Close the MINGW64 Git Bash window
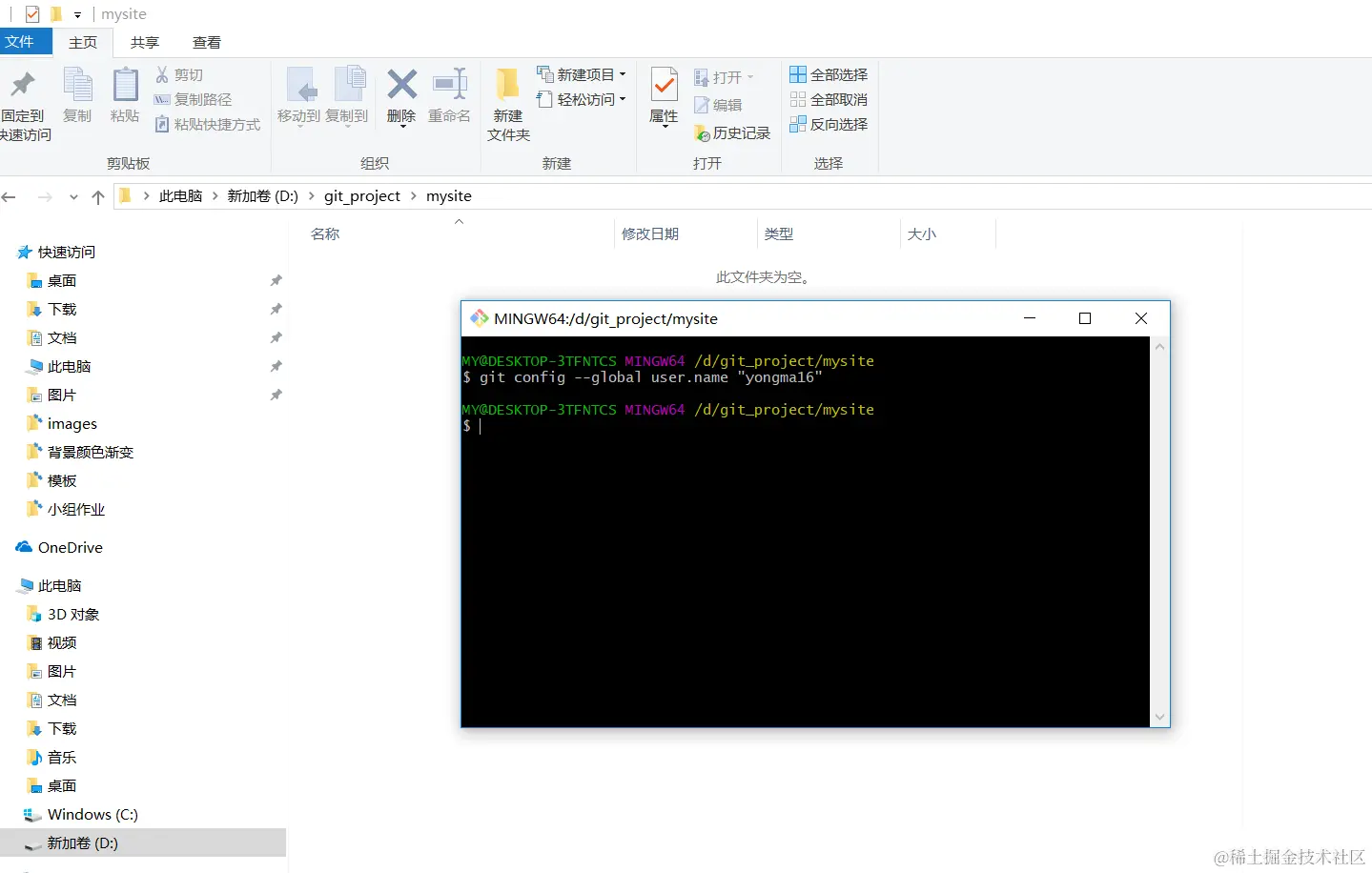This screenshot has width=1372, height=873. 1141,318
